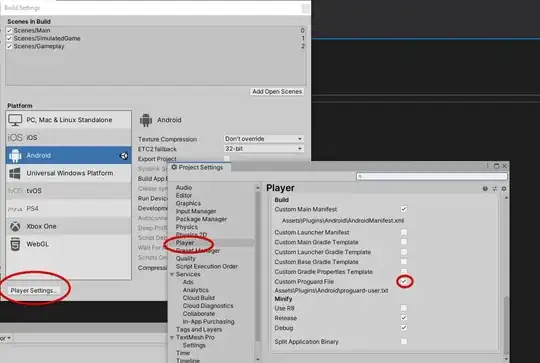Select Time settings category
Screen dimensions: 540x363
pos(183,353)
